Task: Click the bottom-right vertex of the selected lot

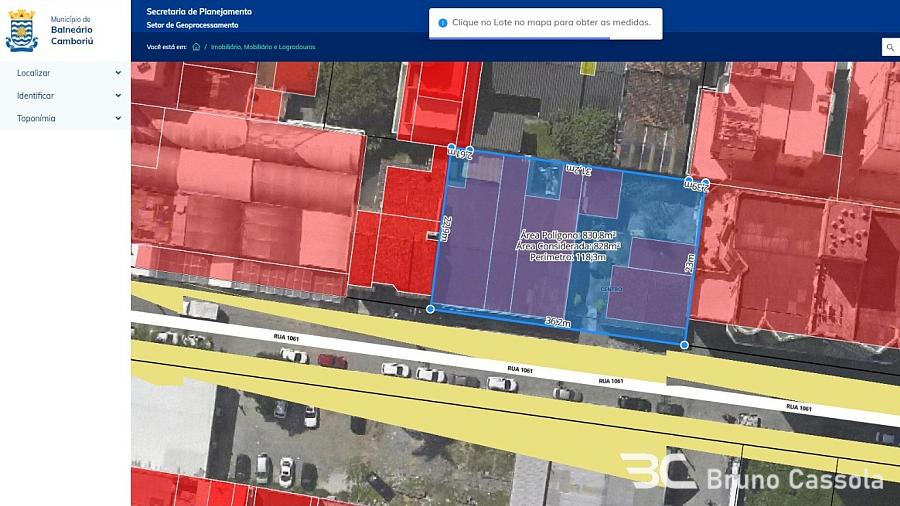Action: point(684,345)
